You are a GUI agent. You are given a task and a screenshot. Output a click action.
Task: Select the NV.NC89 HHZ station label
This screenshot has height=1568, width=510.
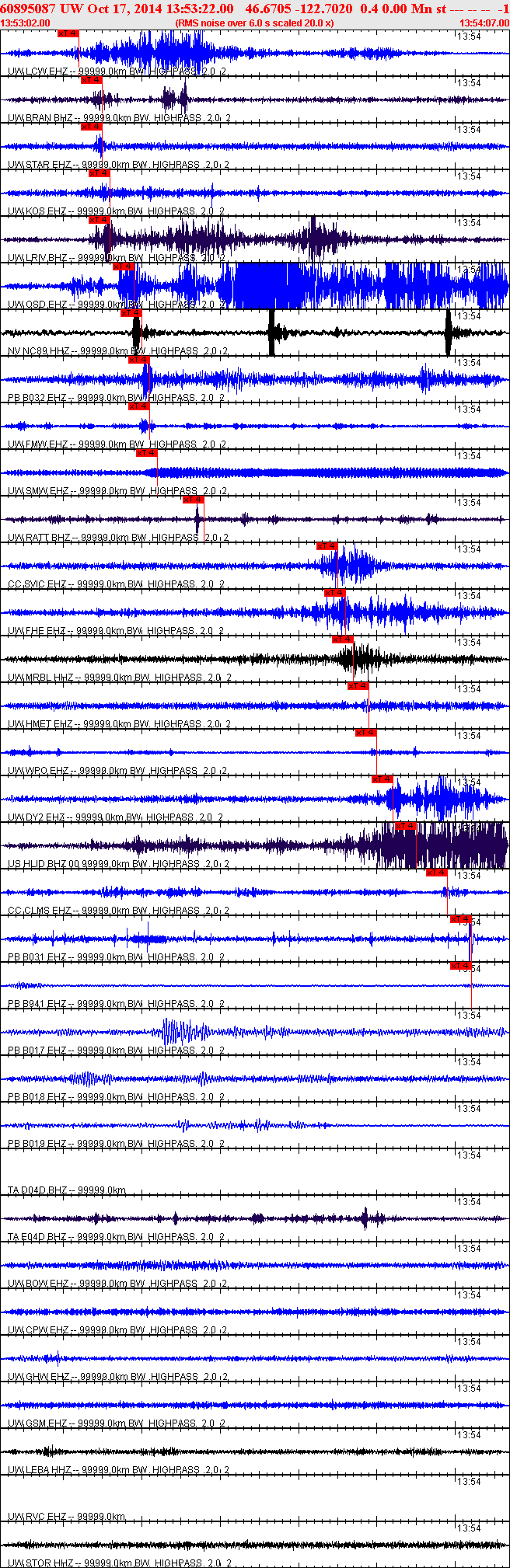[x=39, y=351]
